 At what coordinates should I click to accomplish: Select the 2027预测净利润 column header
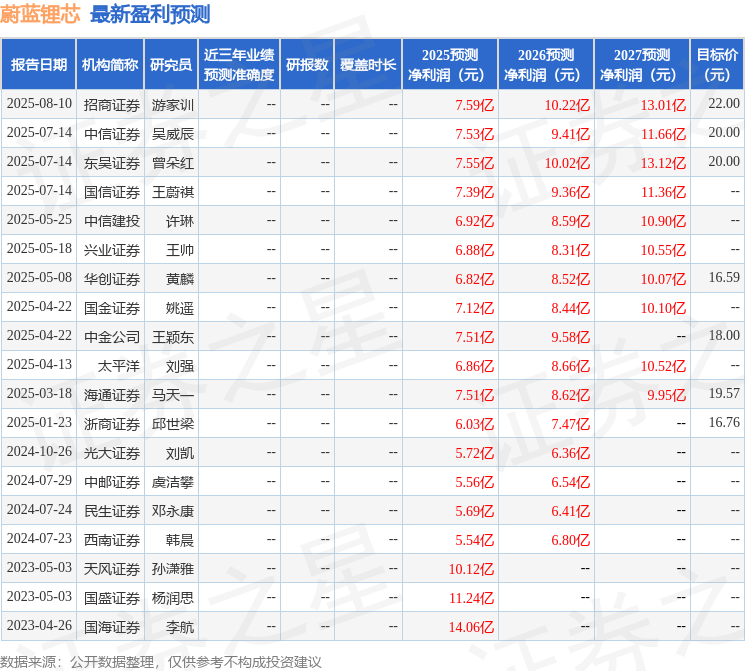point(642,65)
